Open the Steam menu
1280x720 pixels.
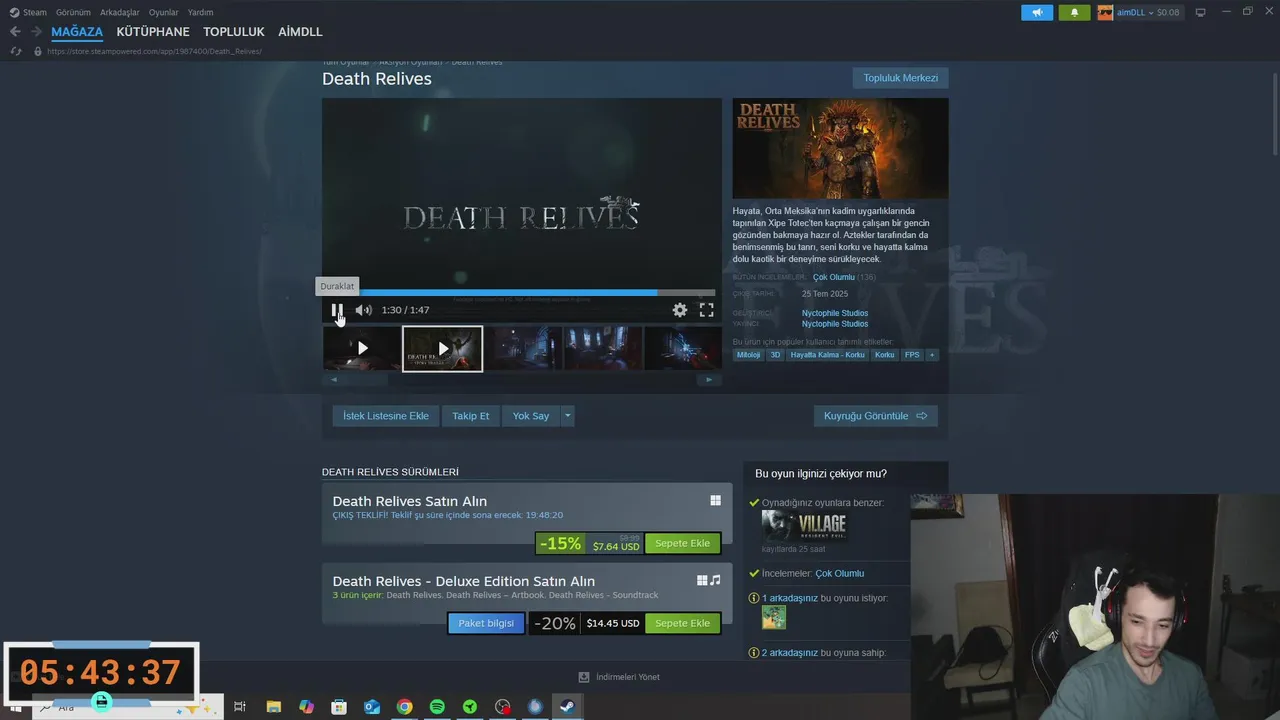[29, 12]
